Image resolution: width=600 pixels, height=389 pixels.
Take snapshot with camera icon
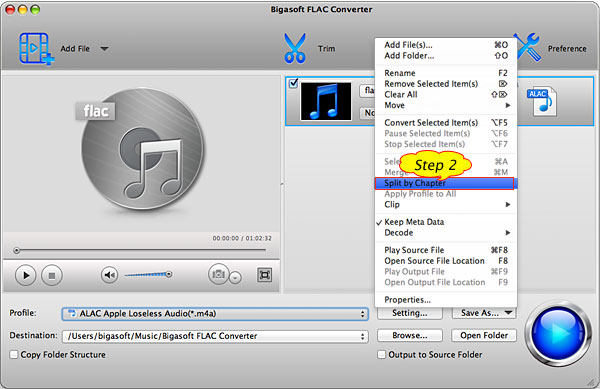tap(218, 274)
